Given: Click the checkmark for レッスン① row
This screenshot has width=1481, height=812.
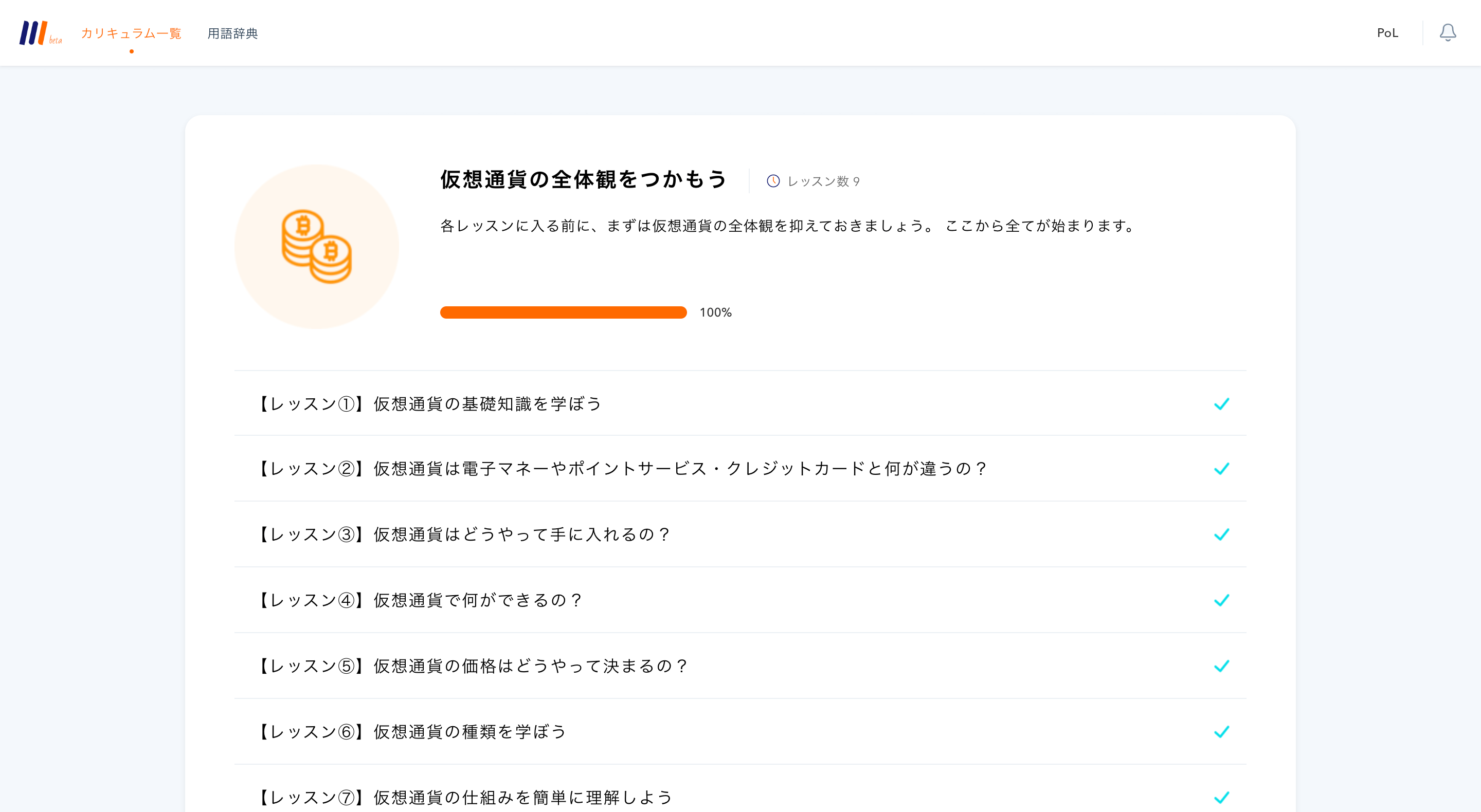Looking at the screenshot, I should click(x=1221, y=404).
